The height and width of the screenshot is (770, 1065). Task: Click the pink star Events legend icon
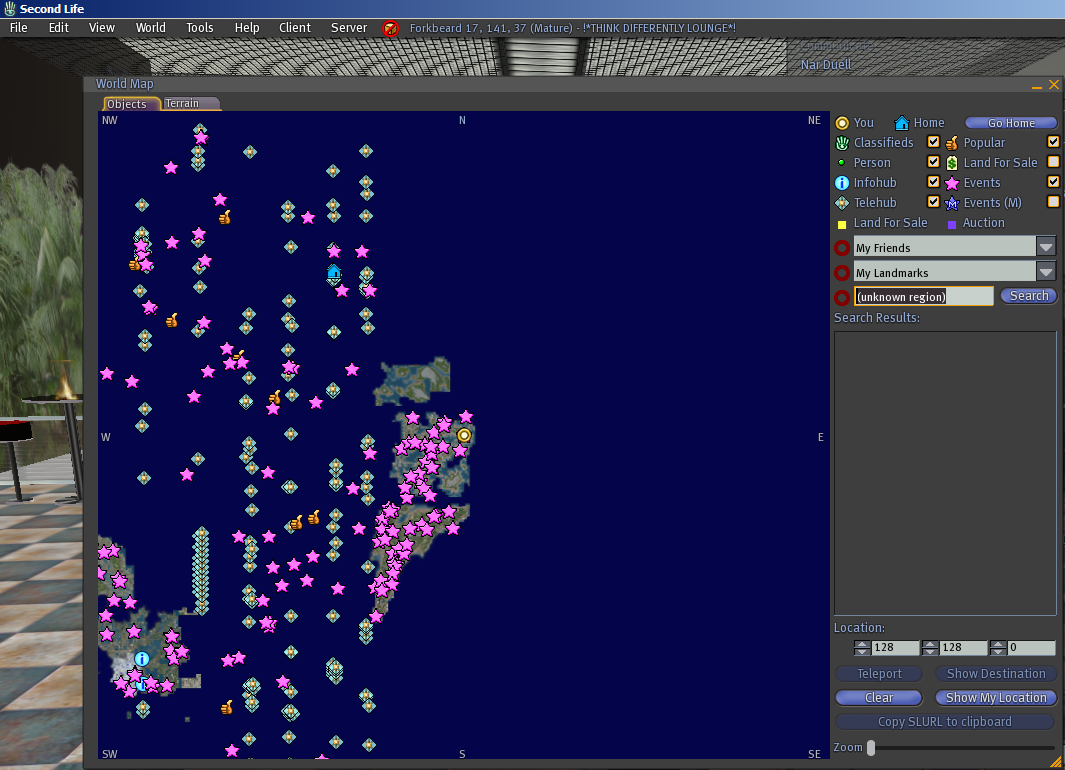click(952, 183)
